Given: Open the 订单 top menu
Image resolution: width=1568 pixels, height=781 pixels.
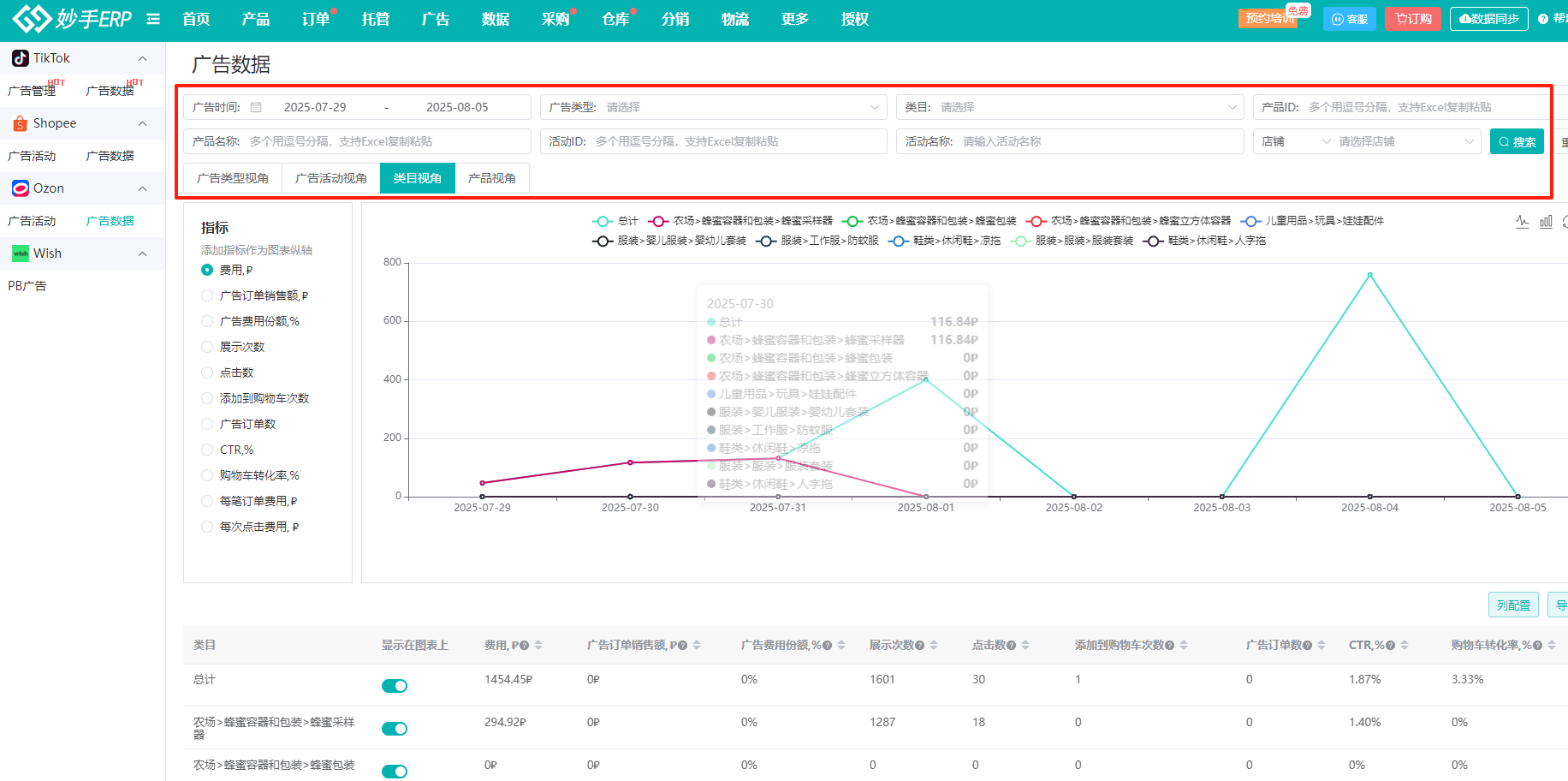Looking at the screenshot, I should pyautogui.click(x=316, y=19).
